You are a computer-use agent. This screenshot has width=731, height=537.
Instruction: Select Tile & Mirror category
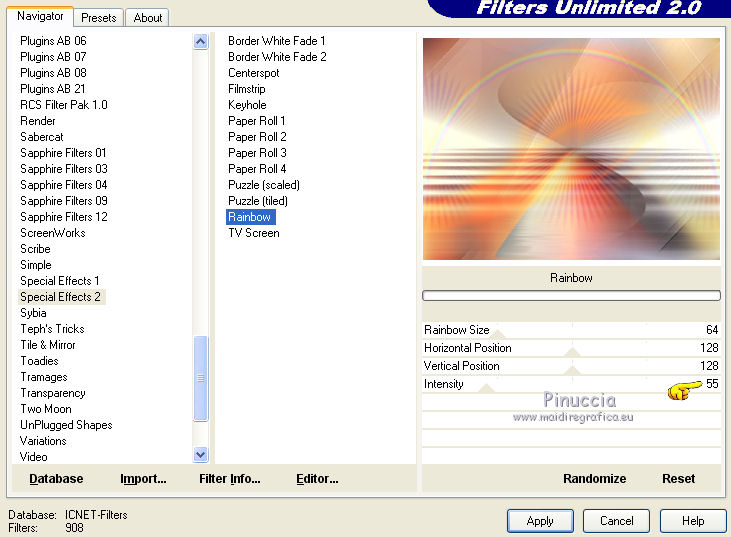(x=48, y=345)
